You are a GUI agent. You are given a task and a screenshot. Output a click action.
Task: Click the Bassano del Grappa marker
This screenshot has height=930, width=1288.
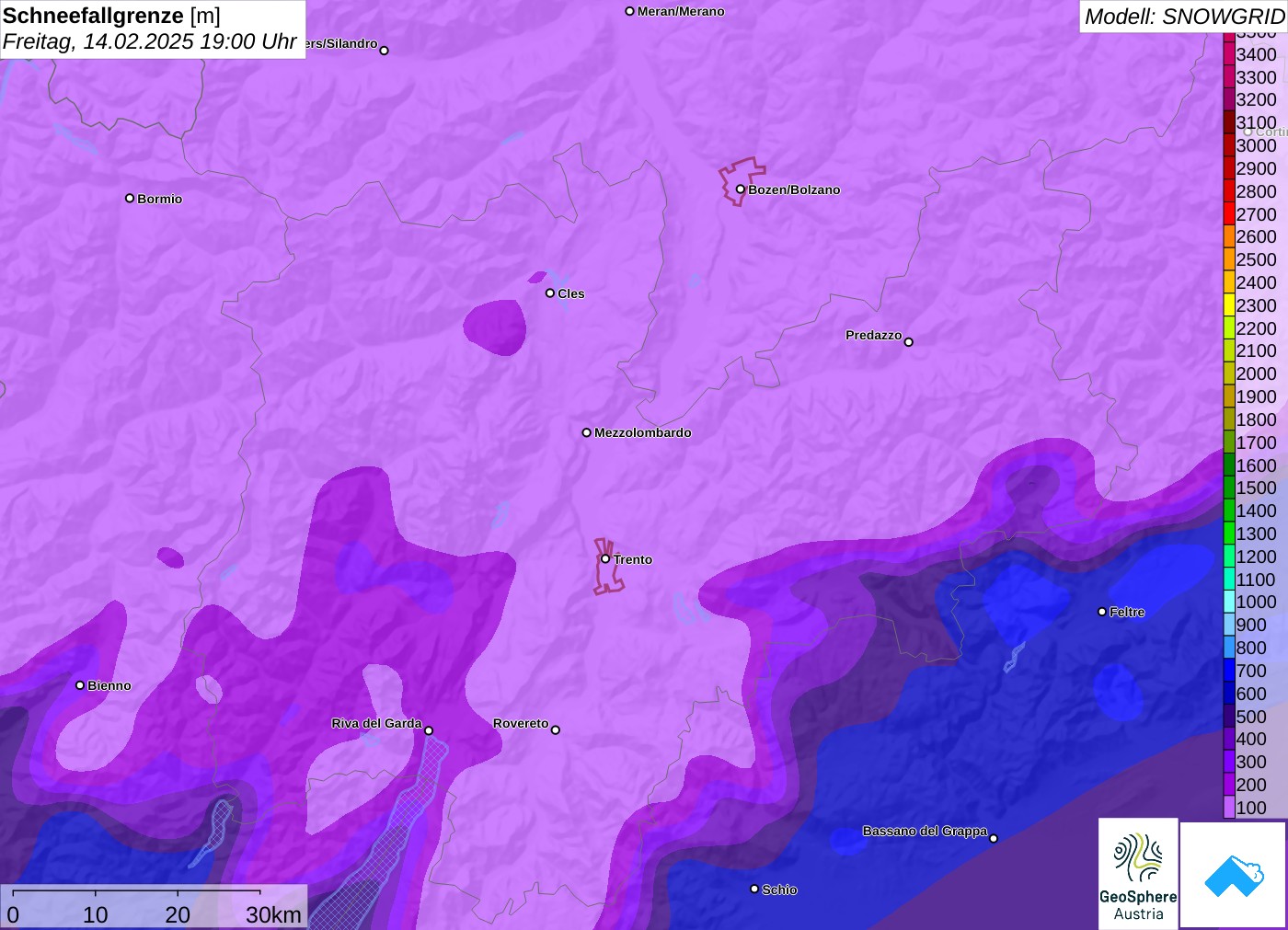pos(993,838)
